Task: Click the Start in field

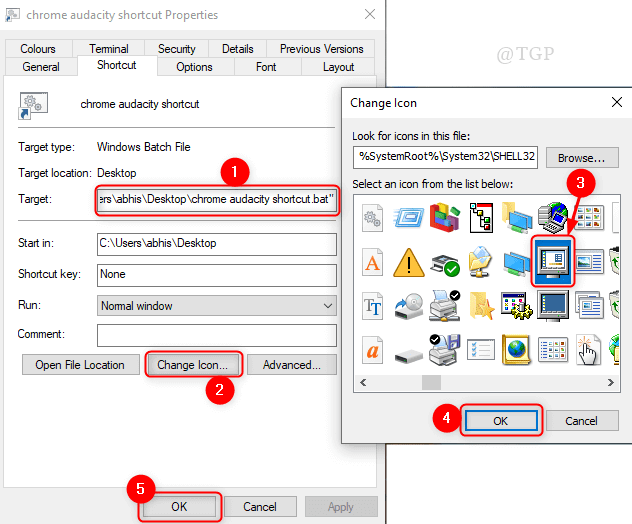Action: coord(216,244)
